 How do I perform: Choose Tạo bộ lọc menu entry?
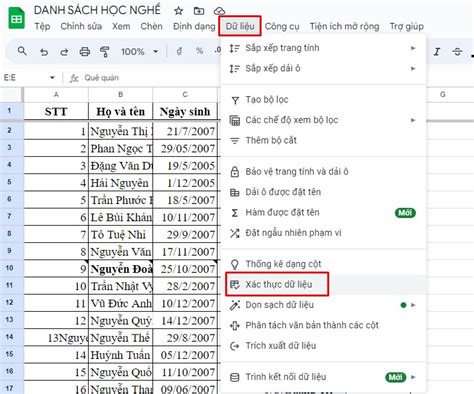323,100
